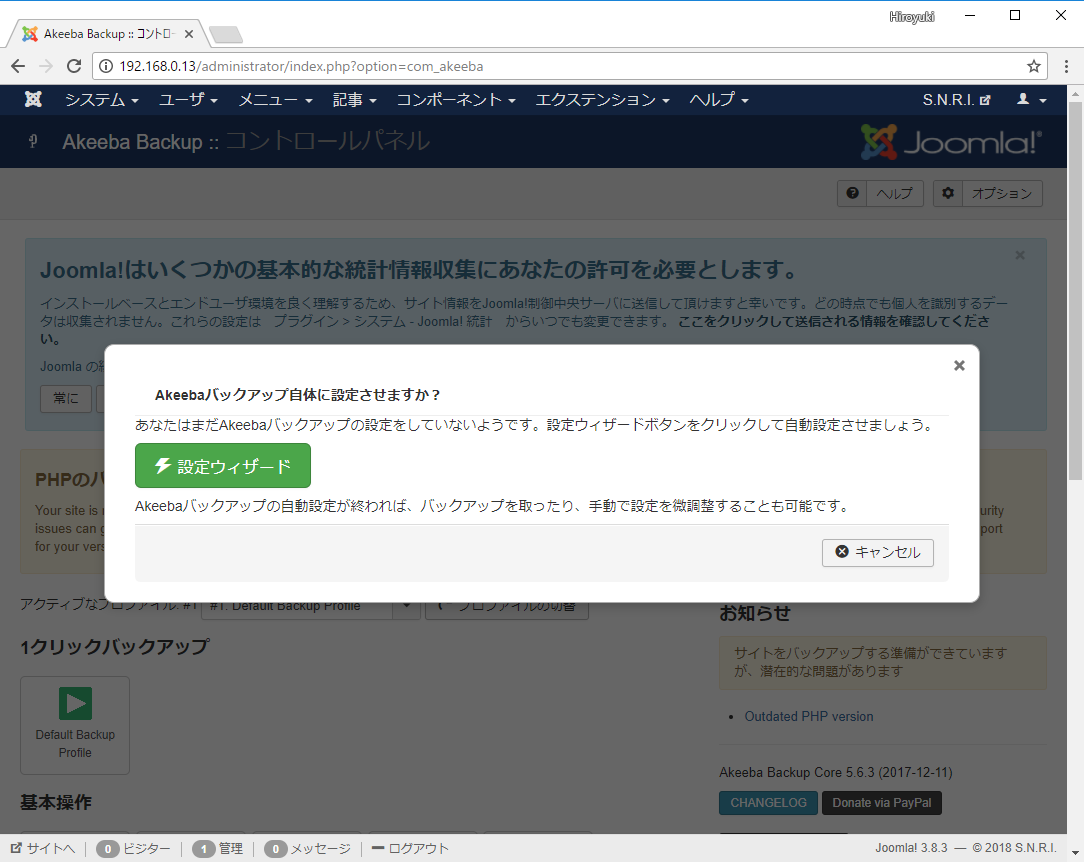Bookmark this page with the star icon
Viewport: 1084px width, 862px height.
[1034, 66]
